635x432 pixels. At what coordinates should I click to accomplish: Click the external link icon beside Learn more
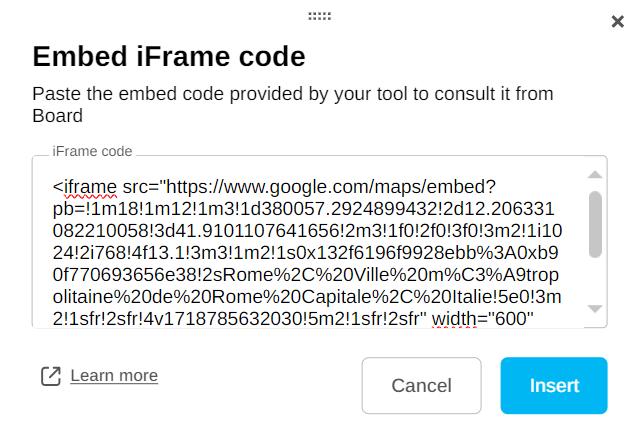click(50, 376)
